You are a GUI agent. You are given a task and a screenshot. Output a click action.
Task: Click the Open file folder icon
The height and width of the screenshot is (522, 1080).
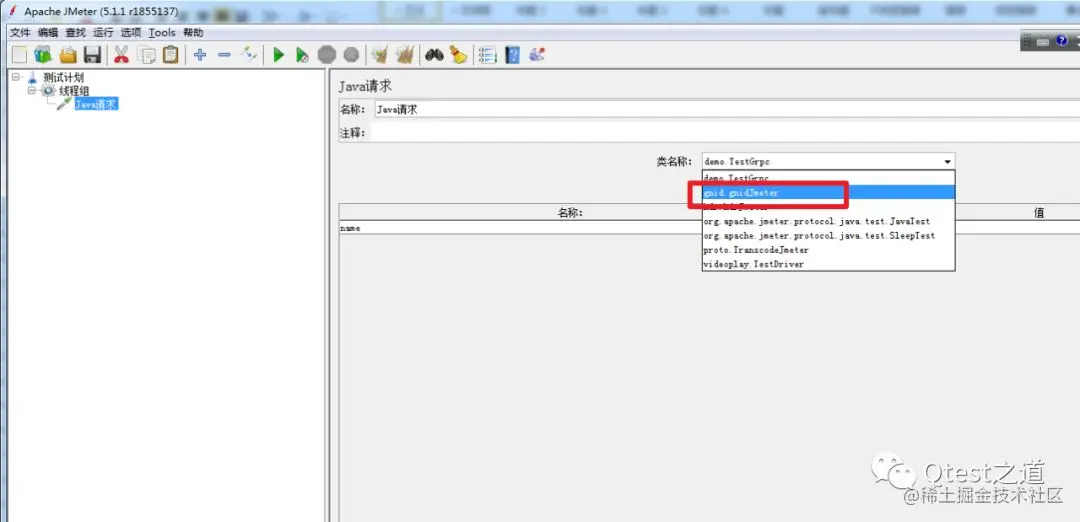click(68, 54)
